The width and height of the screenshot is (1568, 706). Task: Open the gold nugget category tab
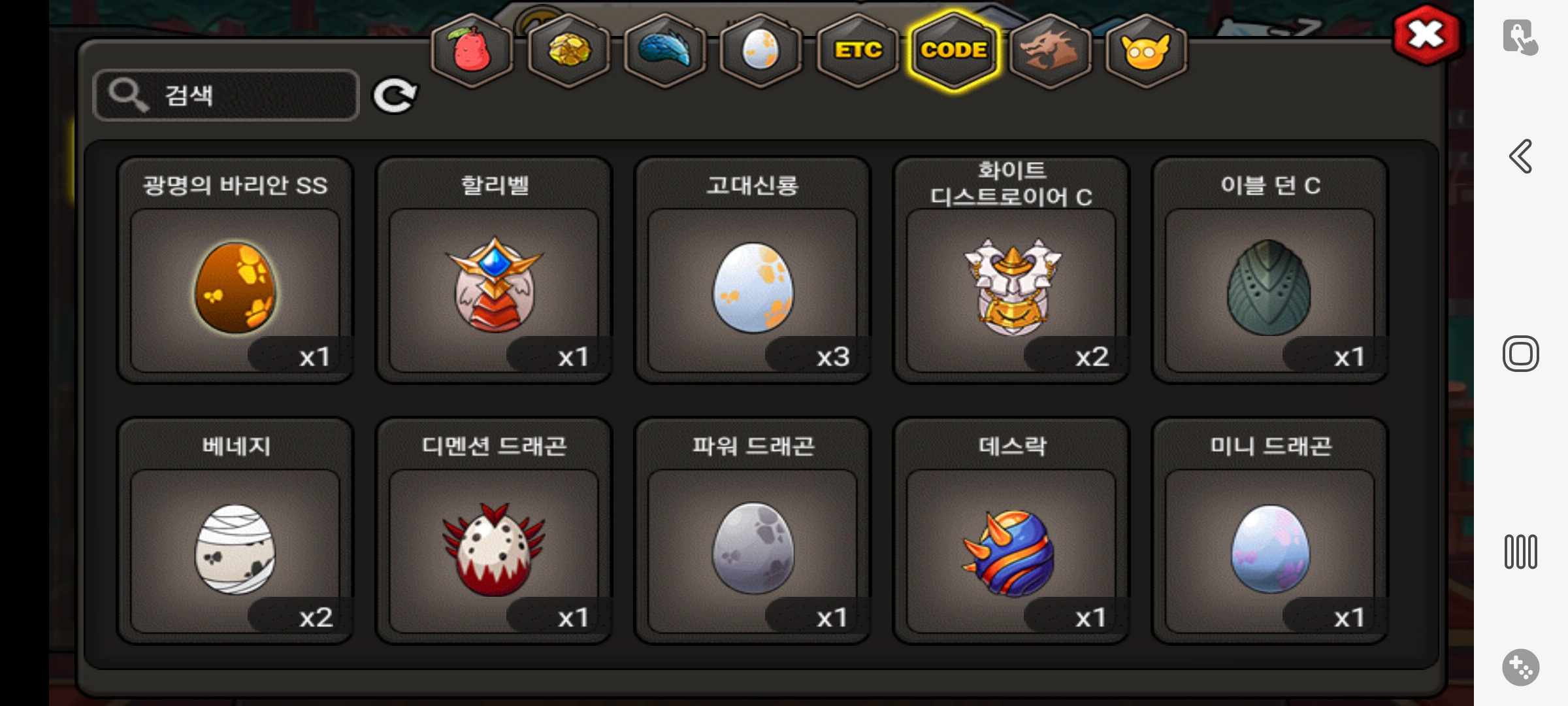point(568,51)
